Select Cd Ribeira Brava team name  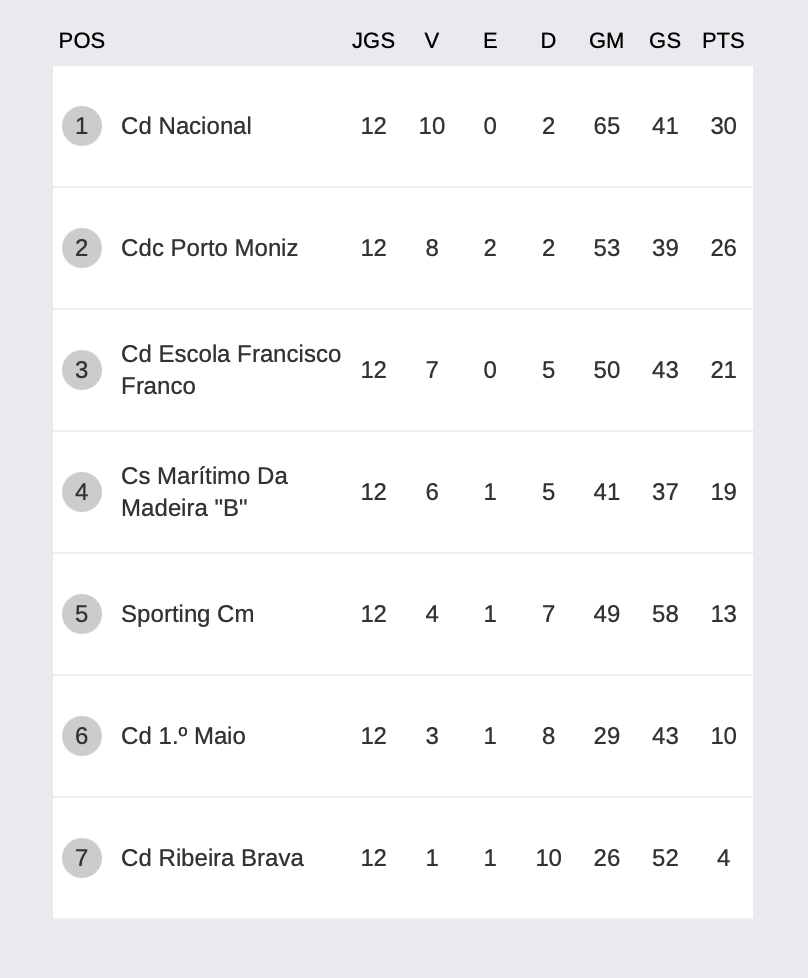click(212, 858)
